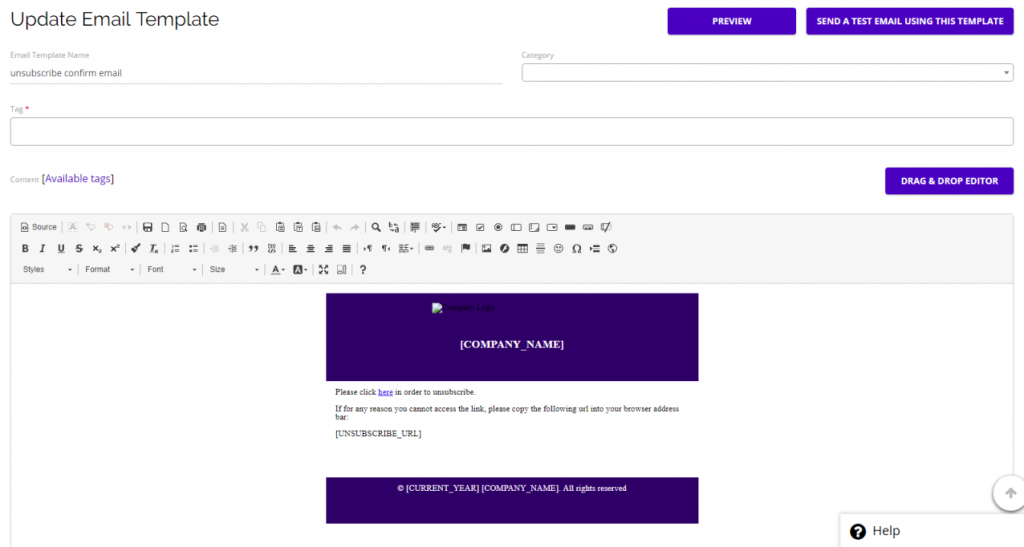
Task: Toggle the Source view button
Action: click(39, 227)
